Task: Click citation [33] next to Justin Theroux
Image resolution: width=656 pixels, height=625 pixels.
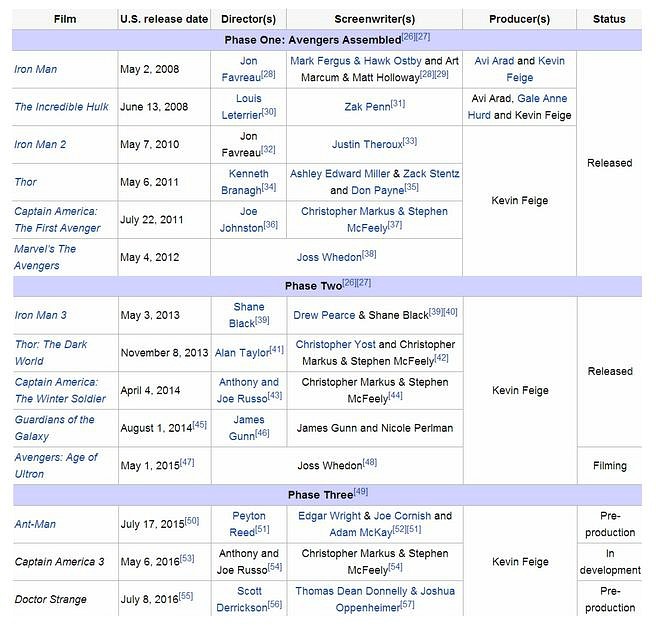Action: [x=410, y=141]
